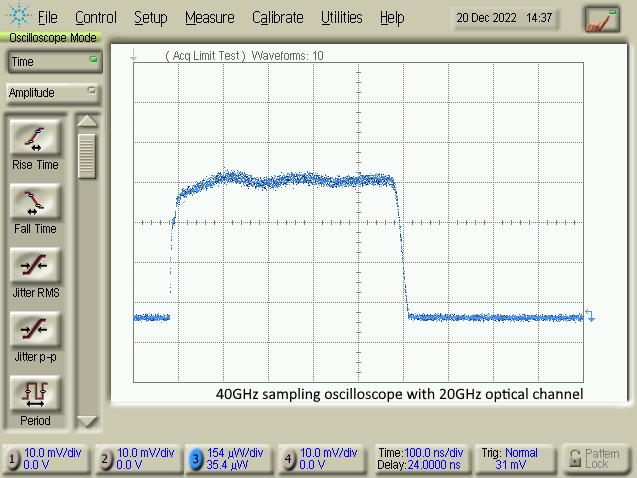The image size is (637, 478).
Task: Select the Fall Time measurement icon
Action: click(x=35, y=203)
